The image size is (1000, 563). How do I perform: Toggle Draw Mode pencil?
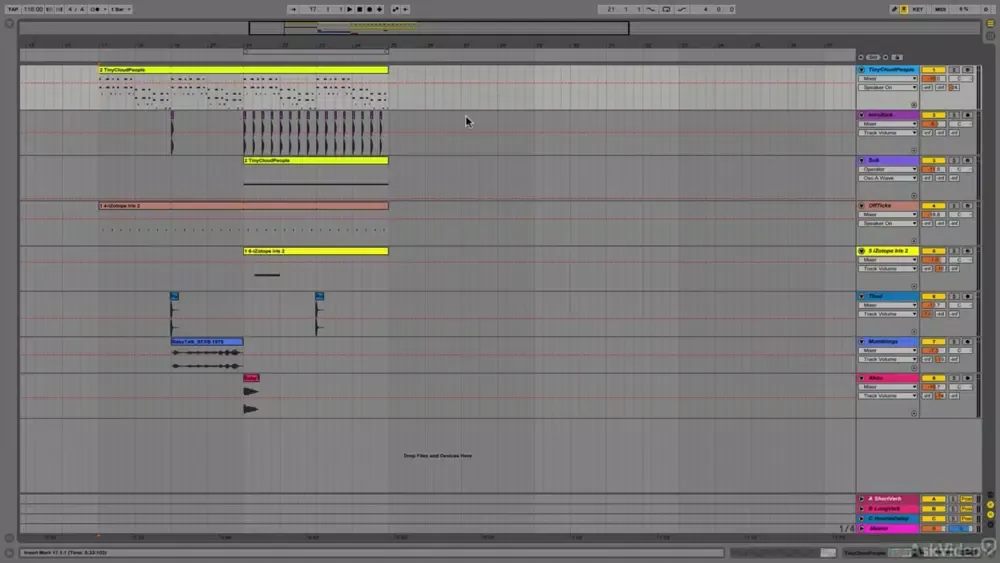coord(894,10)
